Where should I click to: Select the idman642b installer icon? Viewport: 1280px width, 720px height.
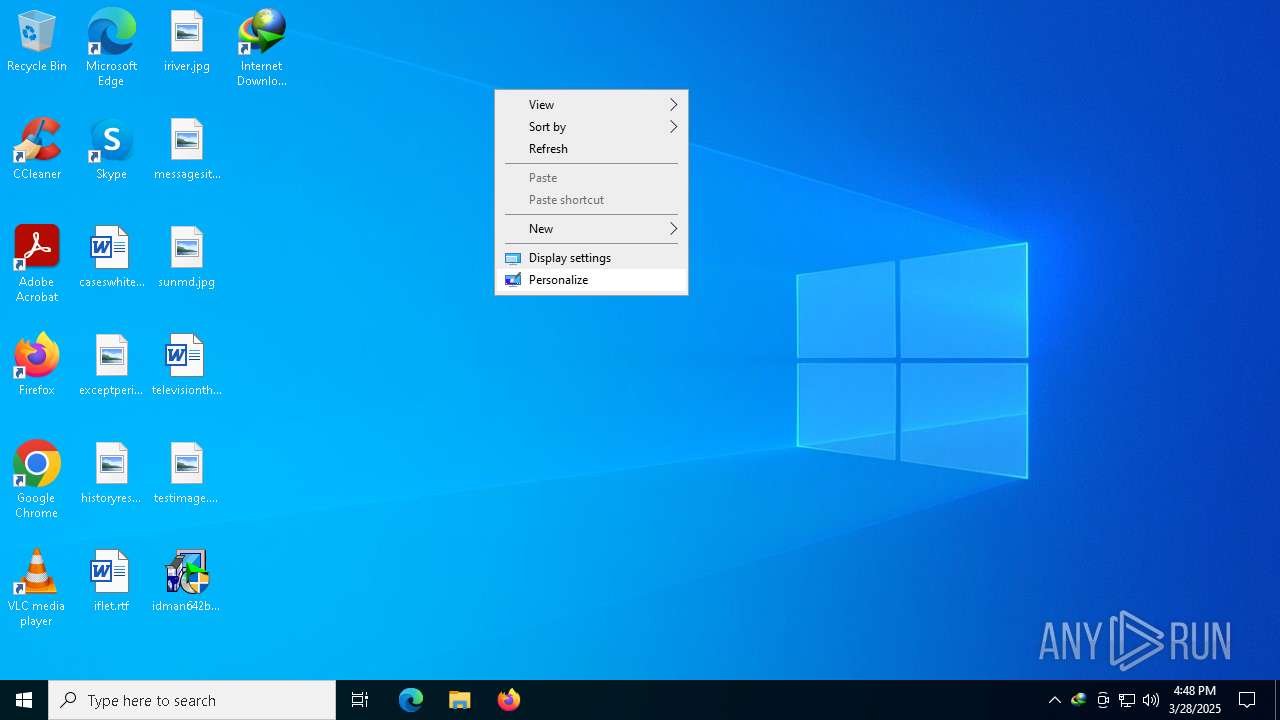[187, 582]
